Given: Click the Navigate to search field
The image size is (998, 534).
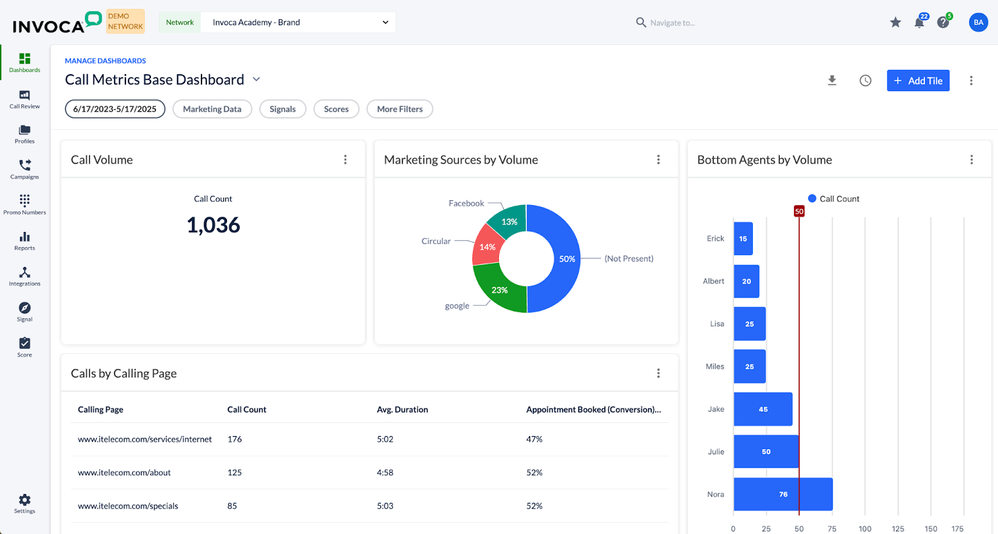Looking at the screenshot, I should pyautogui.click(x=673, y=23).
